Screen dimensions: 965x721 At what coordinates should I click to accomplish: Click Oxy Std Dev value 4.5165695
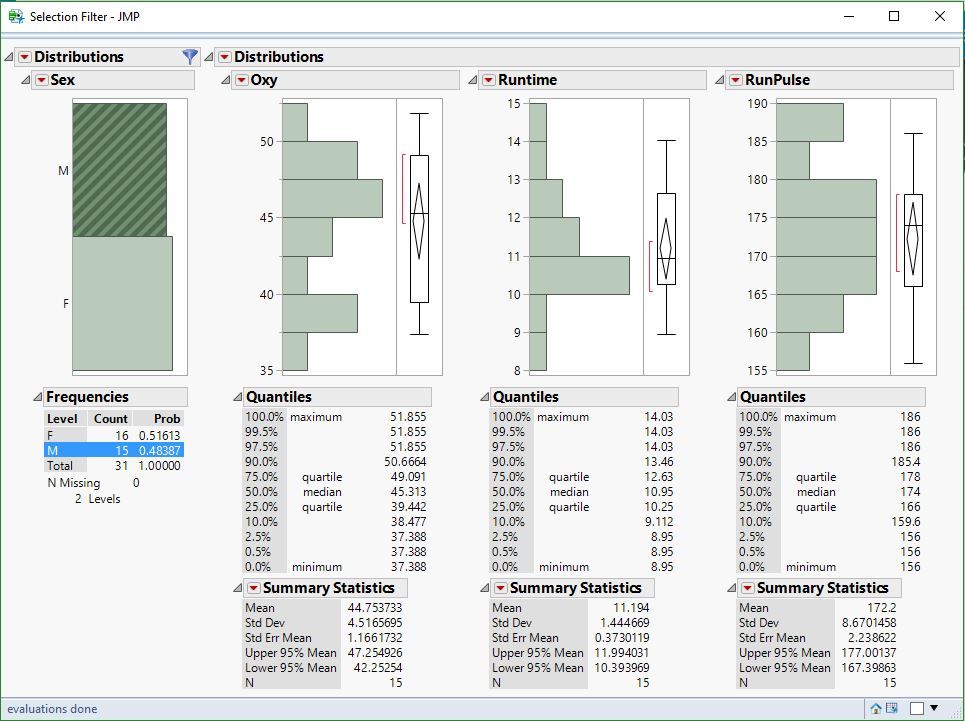(375, 623)
